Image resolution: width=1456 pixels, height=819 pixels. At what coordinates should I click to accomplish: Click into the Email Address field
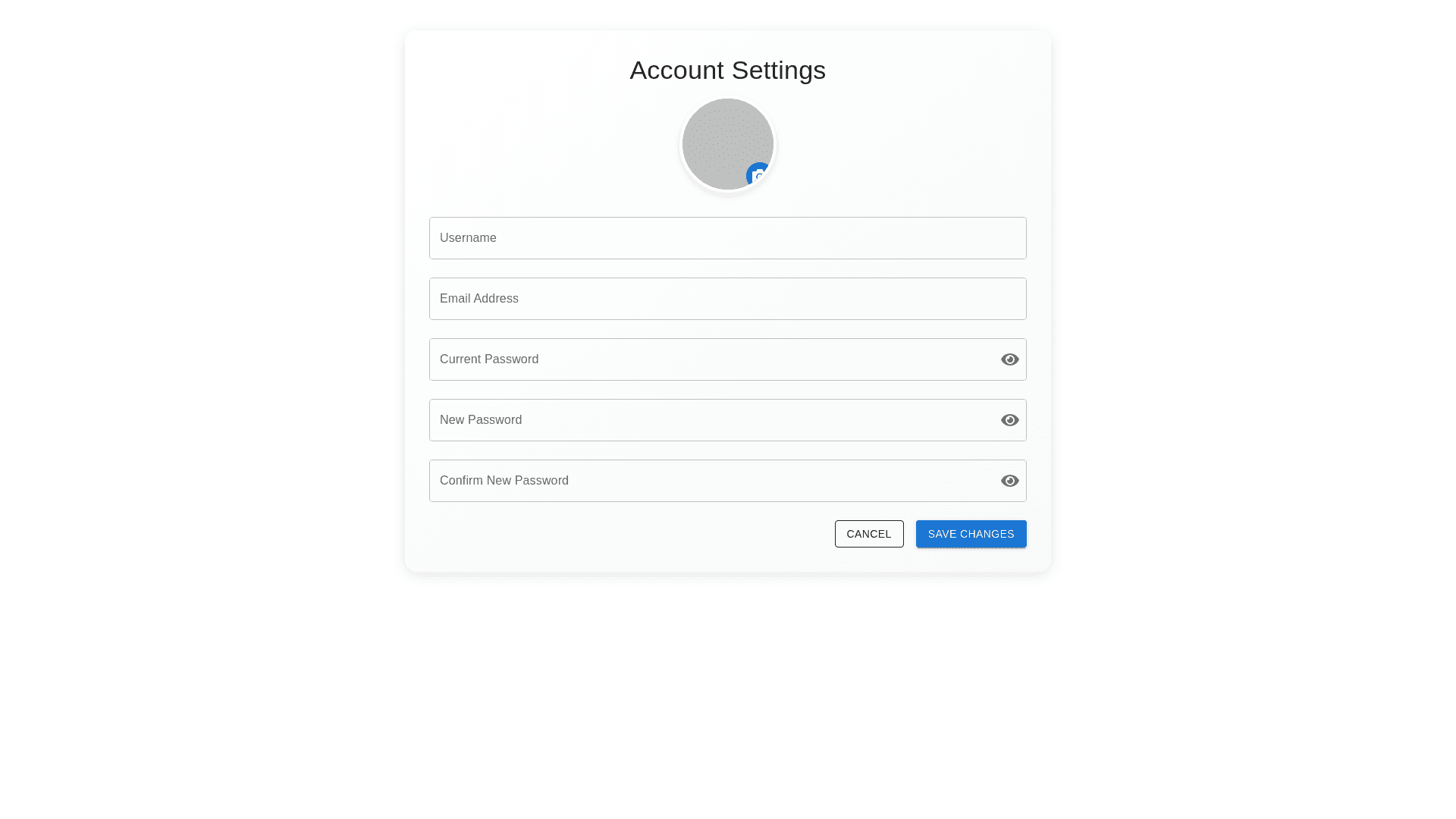pyautogui.click(x=726, y=299)
